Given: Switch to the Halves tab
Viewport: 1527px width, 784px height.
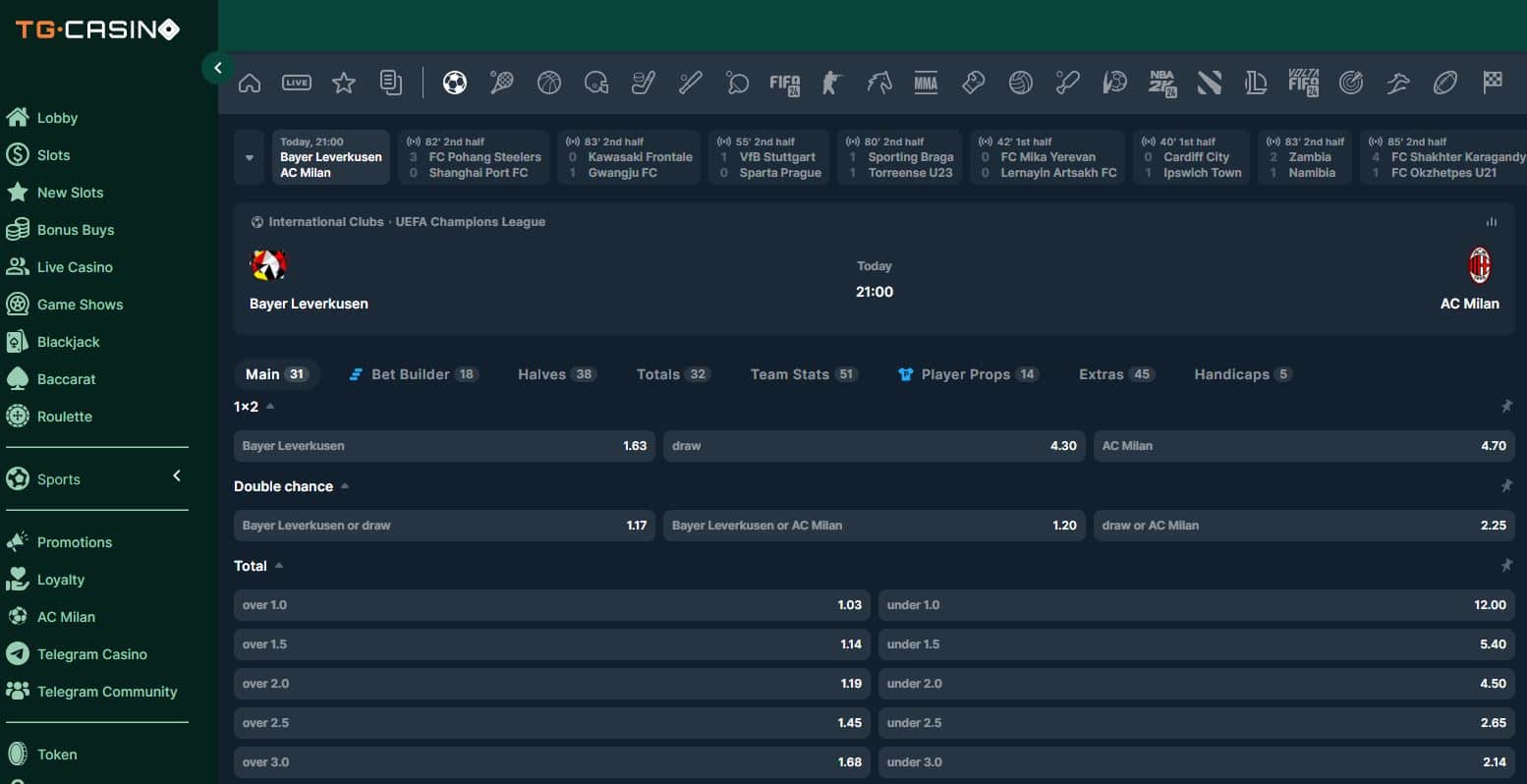Looking at the screenshot, I should point(556,374).
